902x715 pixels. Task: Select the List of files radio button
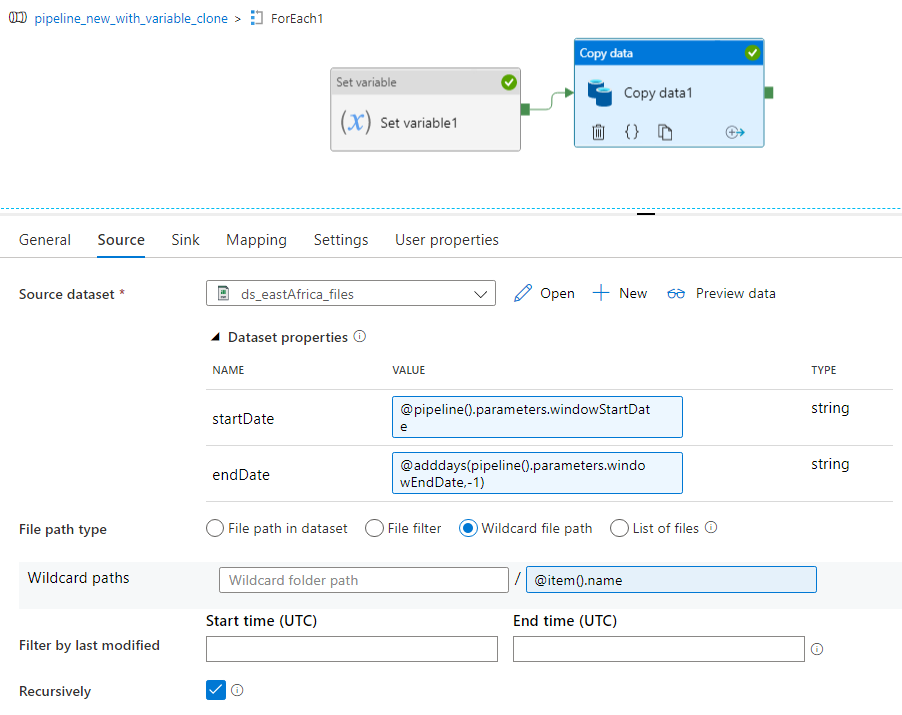pyautogui.click(x=619, y=528)
